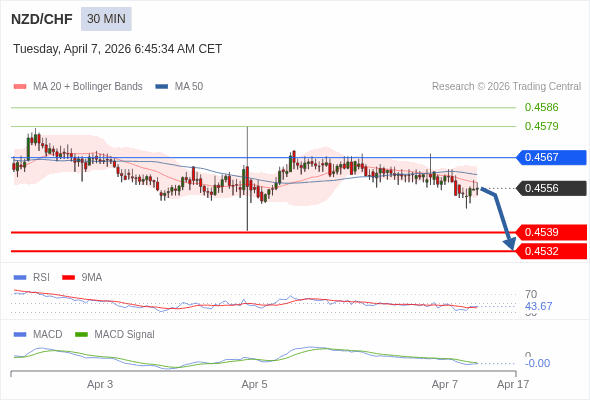Click the Apr 7 date axis label
590x400 pixels.
[x=445, y=385]
